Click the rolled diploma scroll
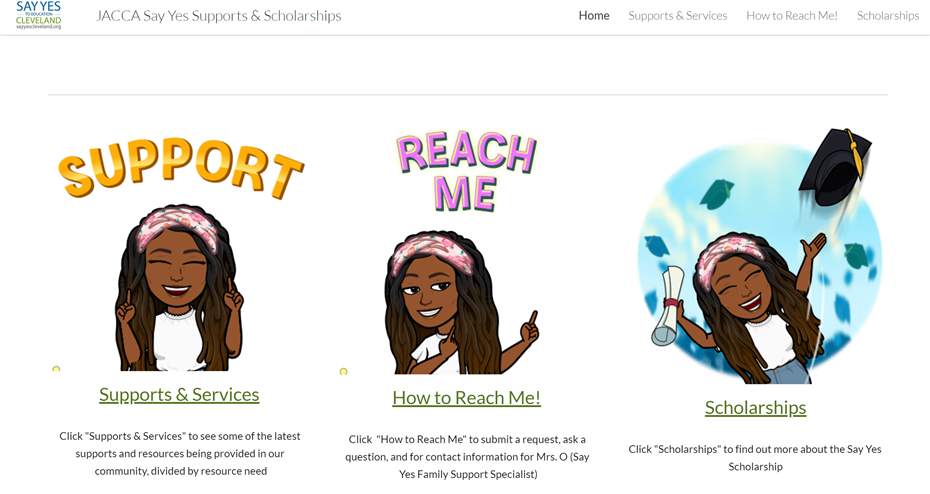Image resolution: width=930 pixels, height=494 pixels. click(x=667, y=306)
